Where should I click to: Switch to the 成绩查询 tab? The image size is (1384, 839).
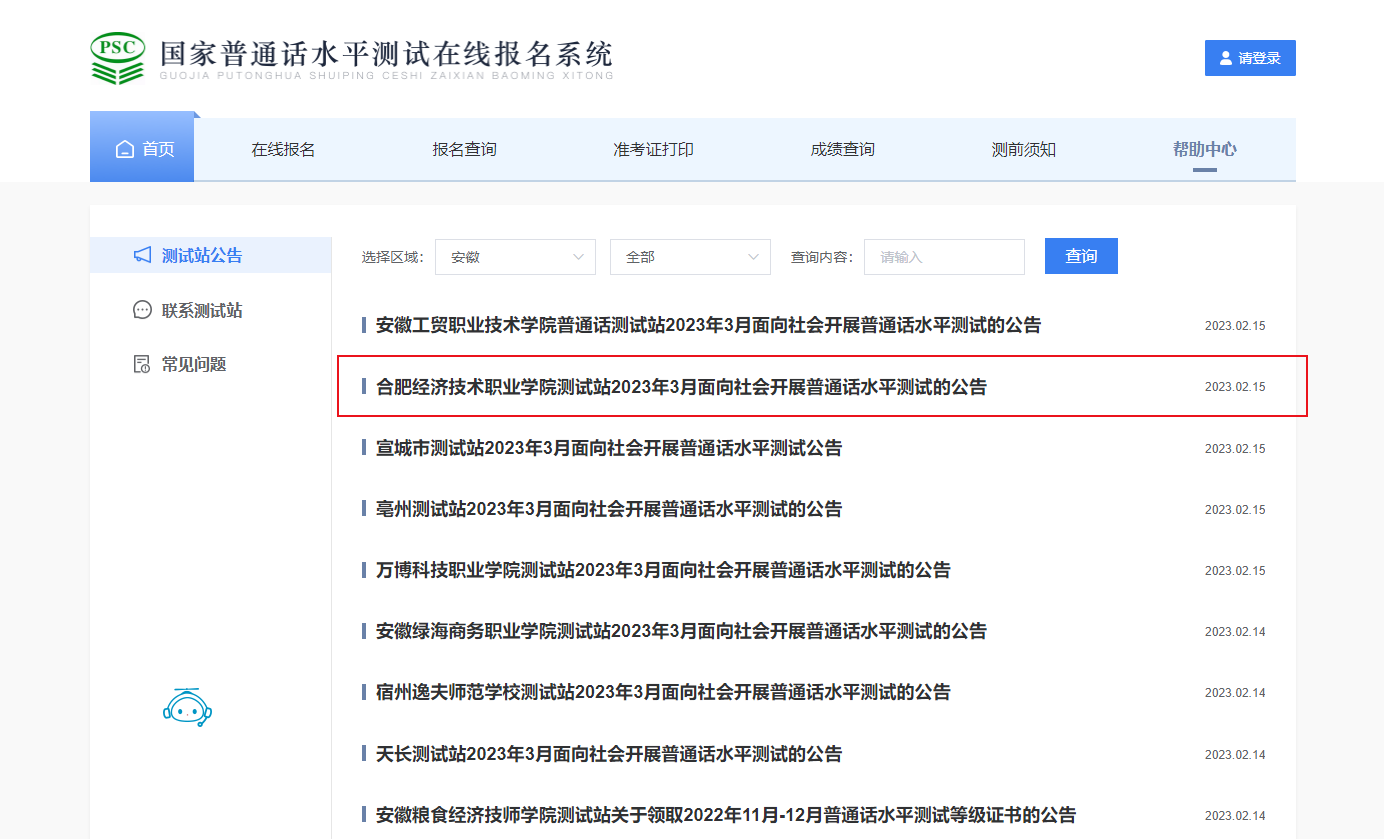tap(842, 150)
